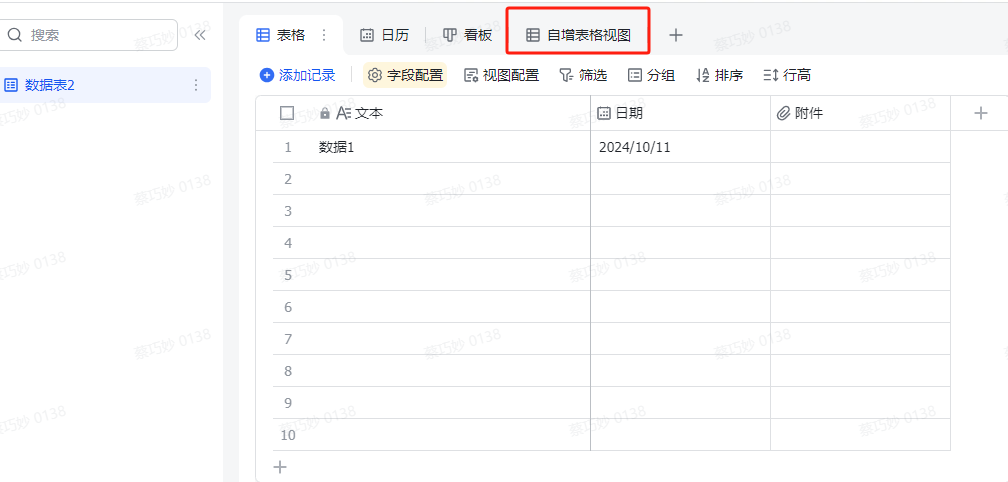Collapse the sidebar with double chevron
Image resolution: width=1008 pixels, height=482 pixels.
(200, 35)
